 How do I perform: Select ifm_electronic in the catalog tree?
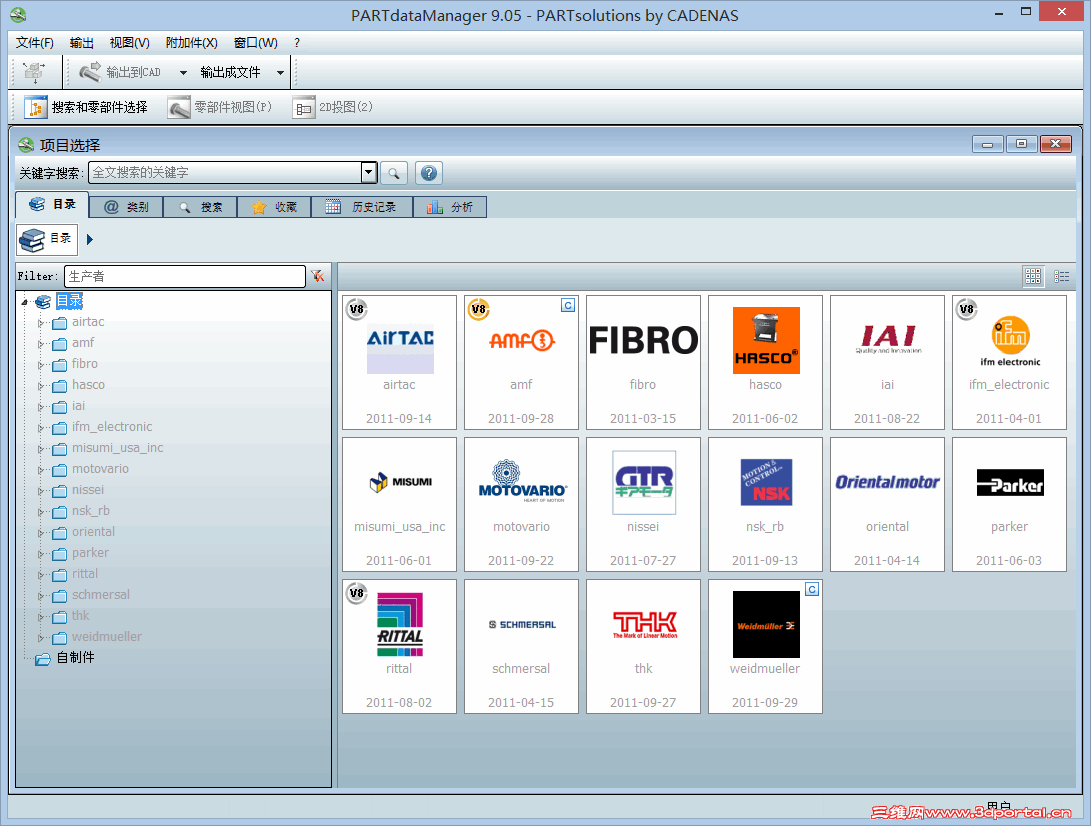click(x=111, y=427)
